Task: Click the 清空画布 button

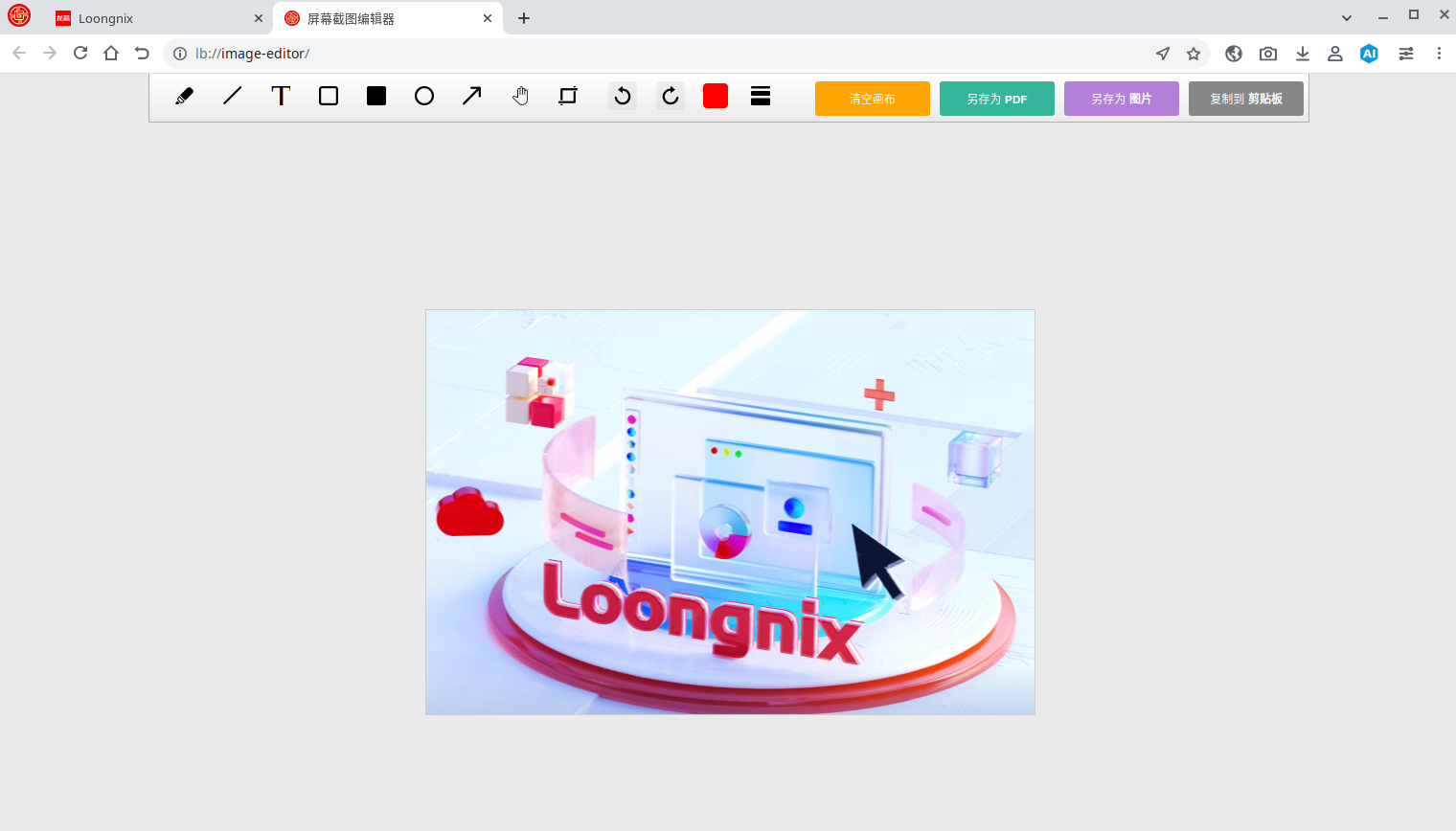Action: (873, 99)
